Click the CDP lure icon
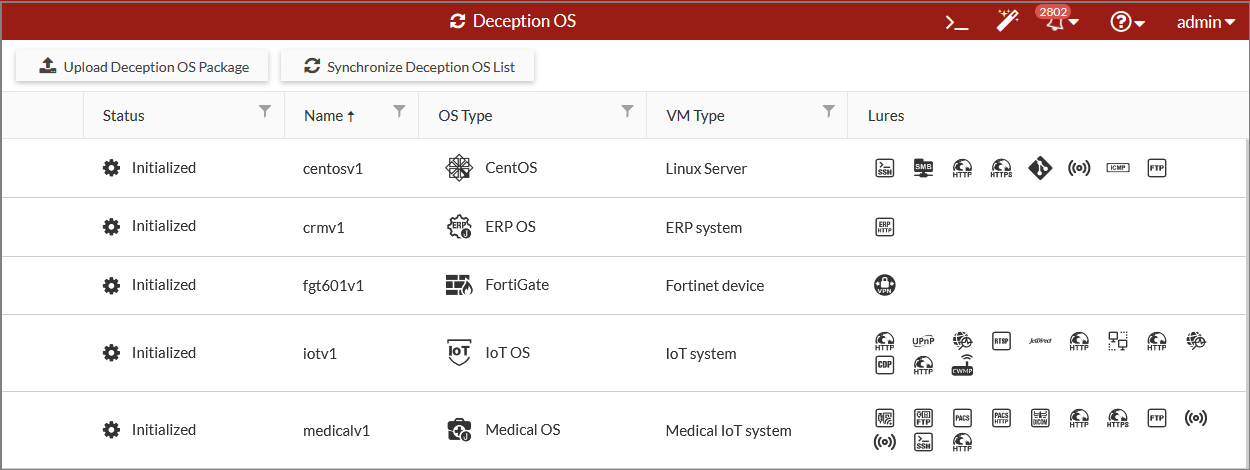The width and height of the screenshot is (1250, 470). point(884,366)
